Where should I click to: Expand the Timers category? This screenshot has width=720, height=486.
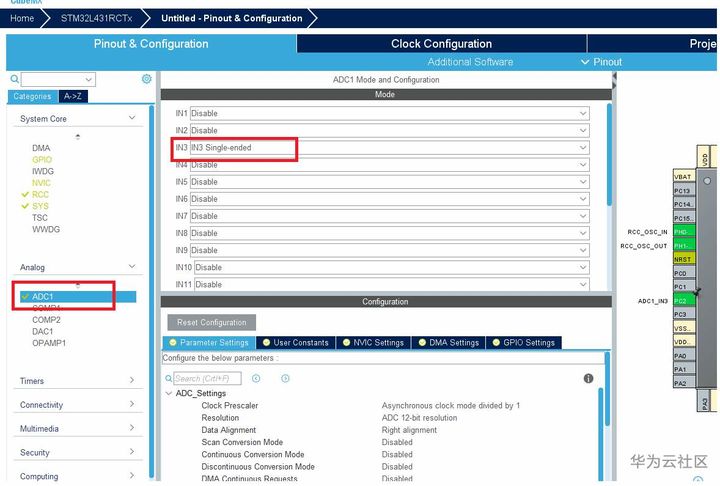pos(132,380)
